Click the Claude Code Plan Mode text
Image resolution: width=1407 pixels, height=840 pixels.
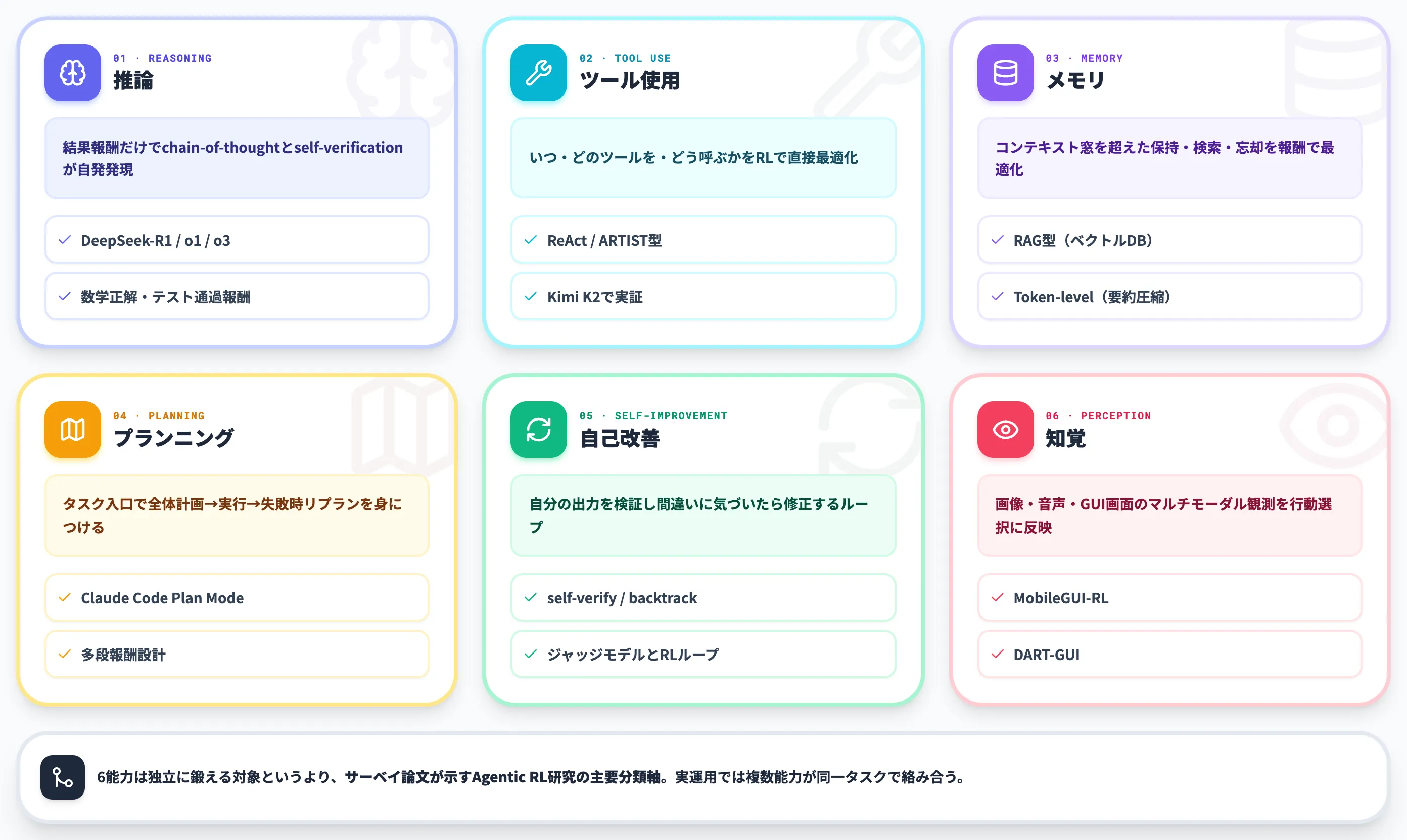(x=162, y=598)
